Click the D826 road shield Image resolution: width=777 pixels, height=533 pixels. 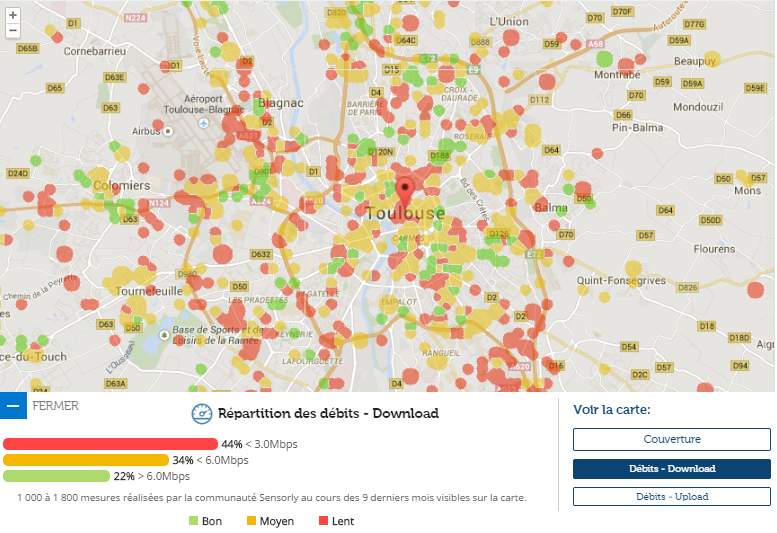point(688,287)
